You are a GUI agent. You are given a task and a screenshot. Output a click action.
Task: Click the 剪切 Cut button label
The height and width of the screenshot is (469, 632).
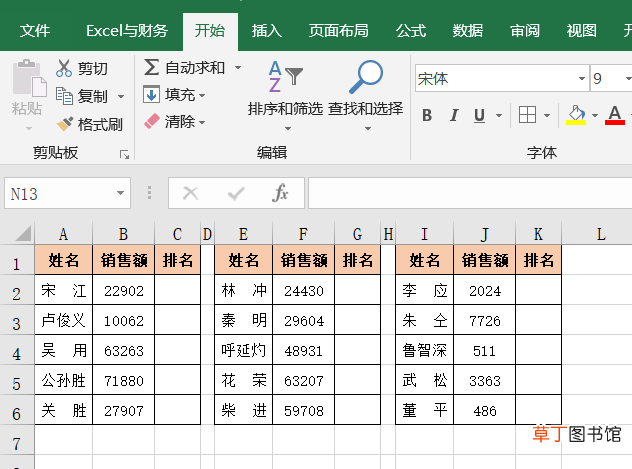(93, 68)
